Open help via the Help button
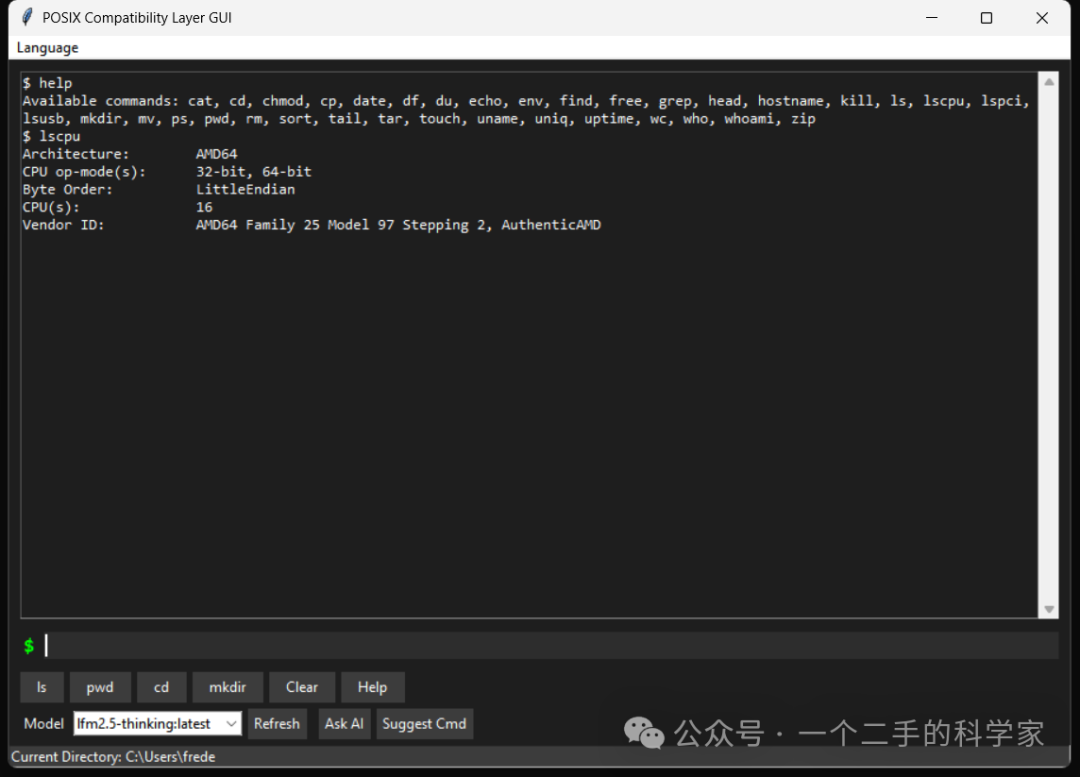The image size is (1080, 777). pyautogui.click(x=373, y=687)
